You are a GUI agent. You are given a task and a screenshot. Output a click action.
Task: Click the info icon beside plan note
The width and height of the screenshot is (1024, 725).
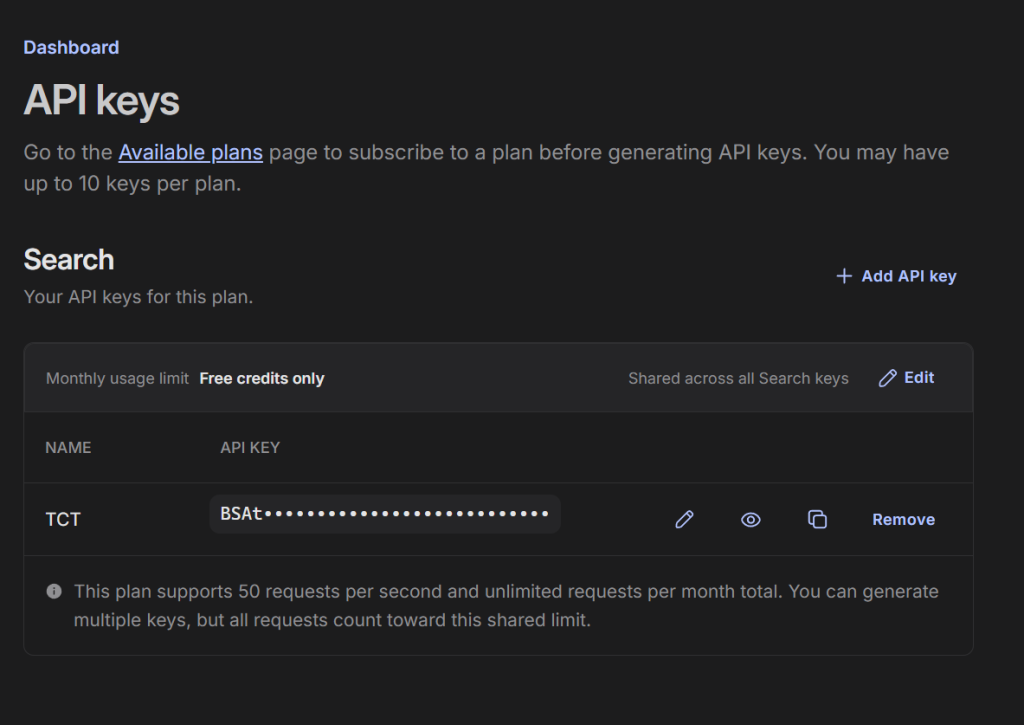pyautogui.click(x=54, y=591)
